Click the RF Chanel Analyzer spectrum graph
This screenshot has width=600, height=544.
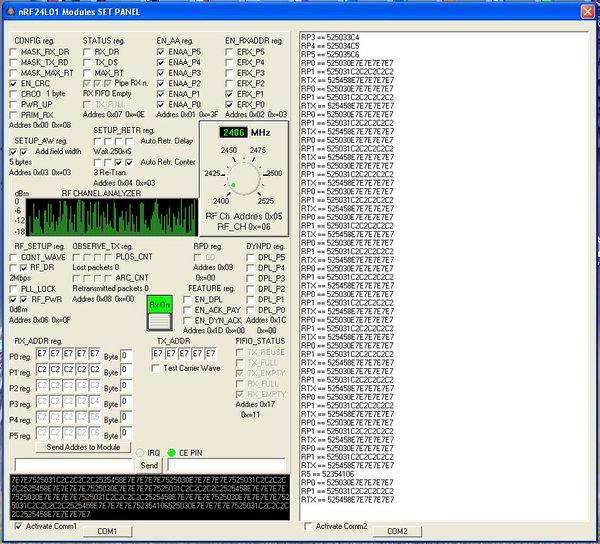pos(112,217)
